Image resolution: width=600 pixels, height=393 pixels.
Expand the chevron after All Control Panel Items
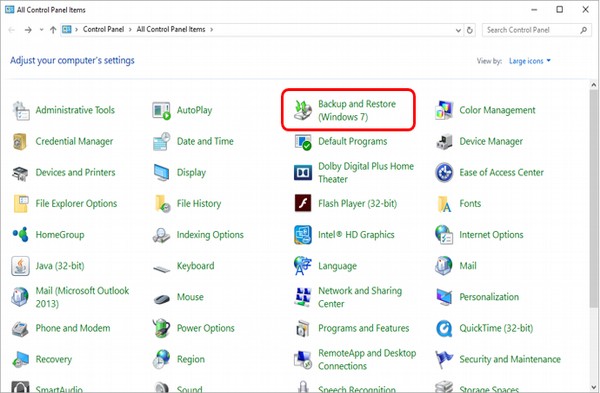pos(211,29)
